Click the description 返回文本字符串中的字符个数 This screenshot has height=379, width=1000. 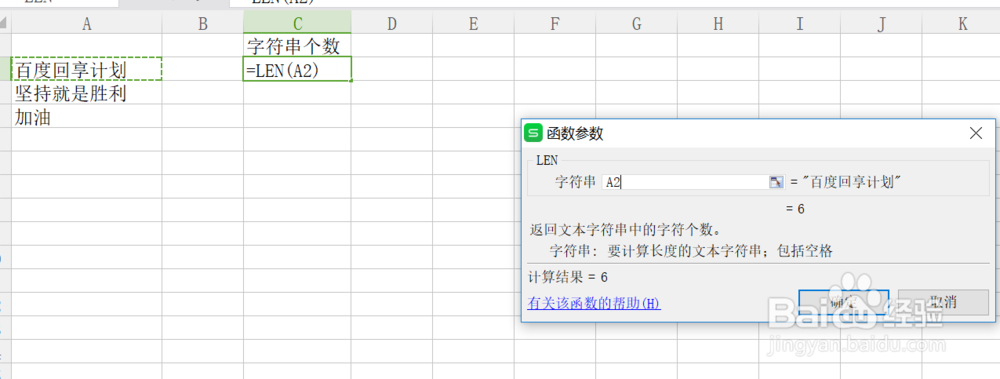pyautogui.click(x=626, y=229)
